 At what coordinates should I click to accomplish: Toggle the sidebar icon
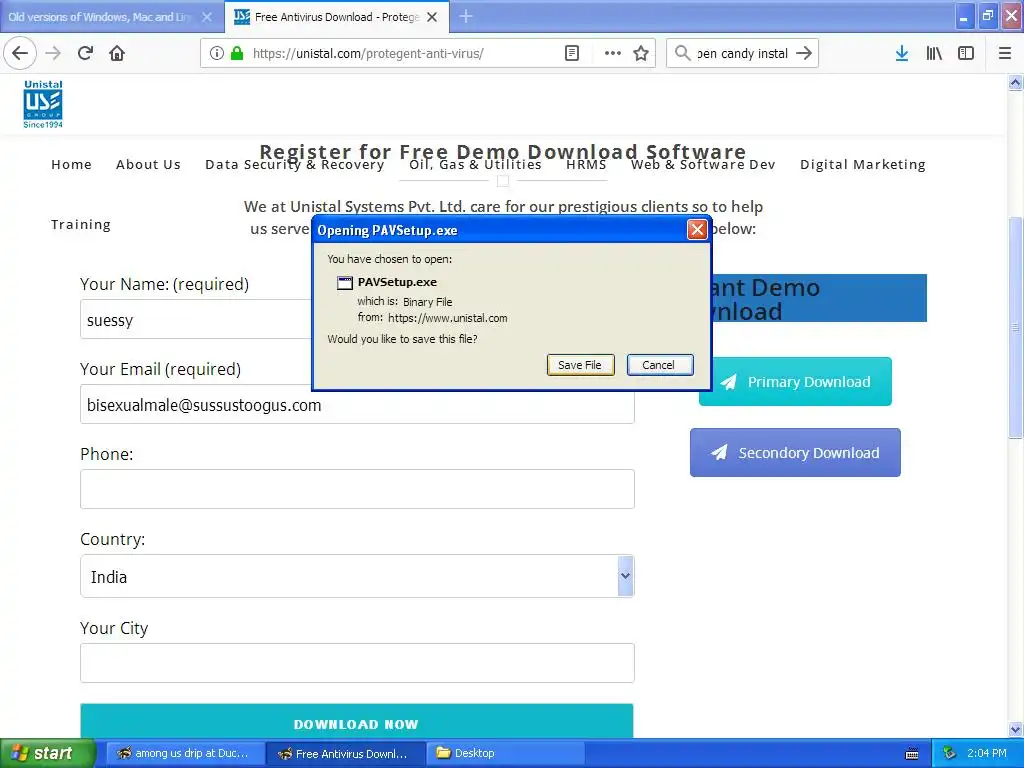966,53
